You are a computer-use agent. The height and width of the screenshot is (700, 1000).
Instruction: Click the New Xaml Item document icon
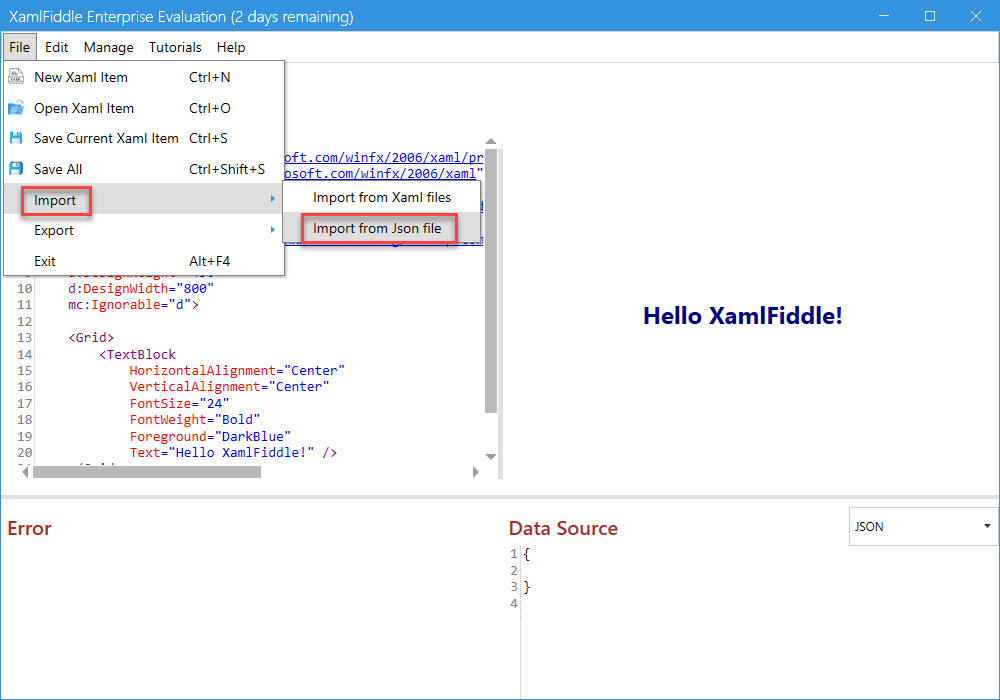tap(16, 77)
